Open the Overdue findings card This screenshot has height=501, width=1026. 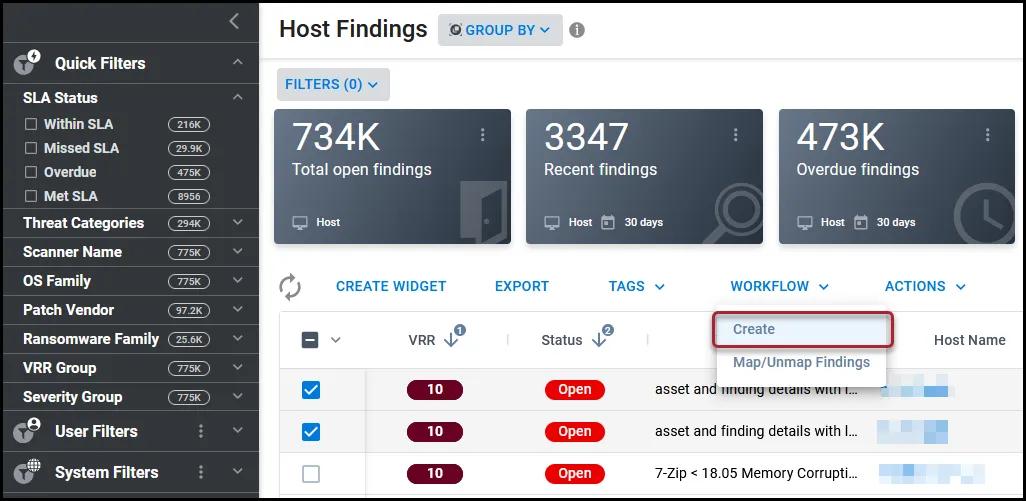[x=896, y=177]
